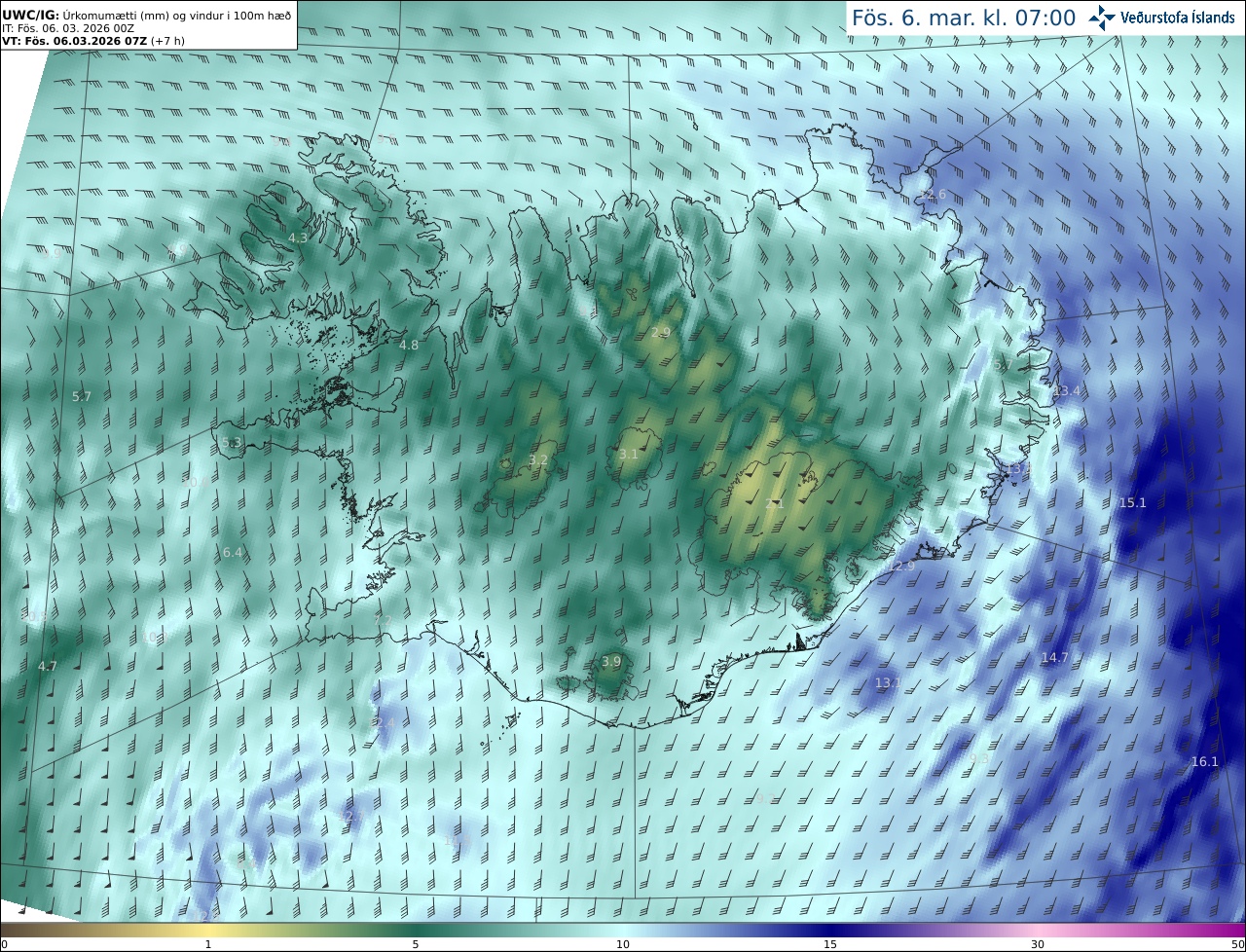Click the 5.3 value on the map
This screenshot has width=1246, height=952.
coord(232,443)
